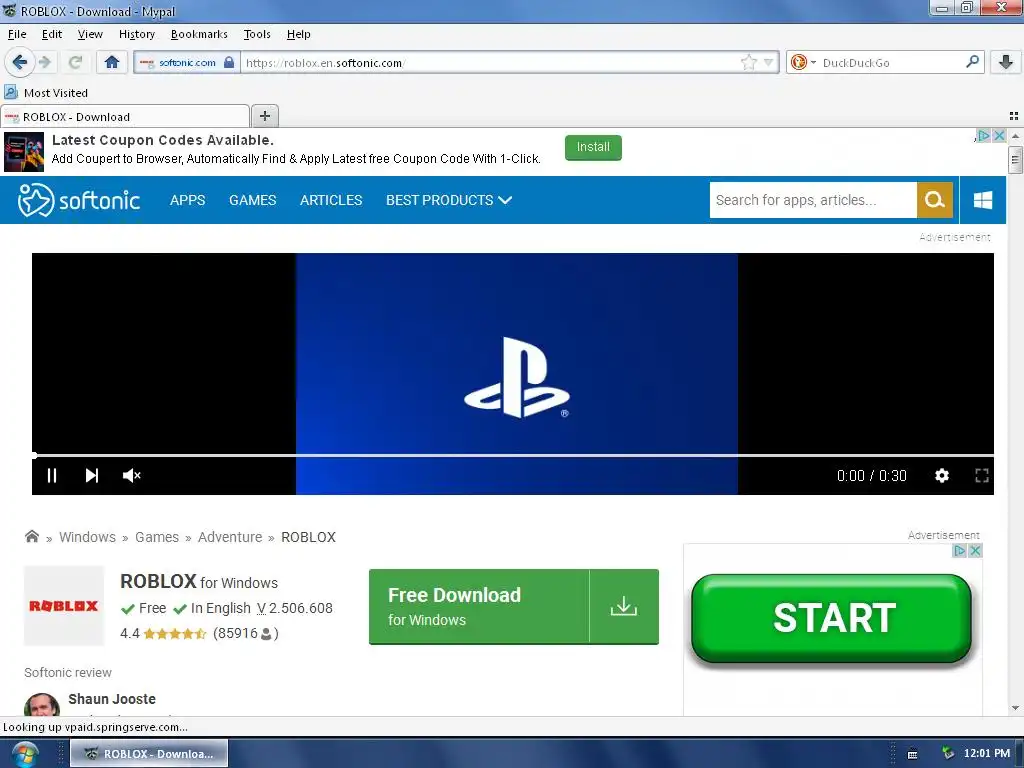This screenshot has width=1024, height=768.
Task: Expand the BEST PRODUCTS dropdown
Action: 449,200
